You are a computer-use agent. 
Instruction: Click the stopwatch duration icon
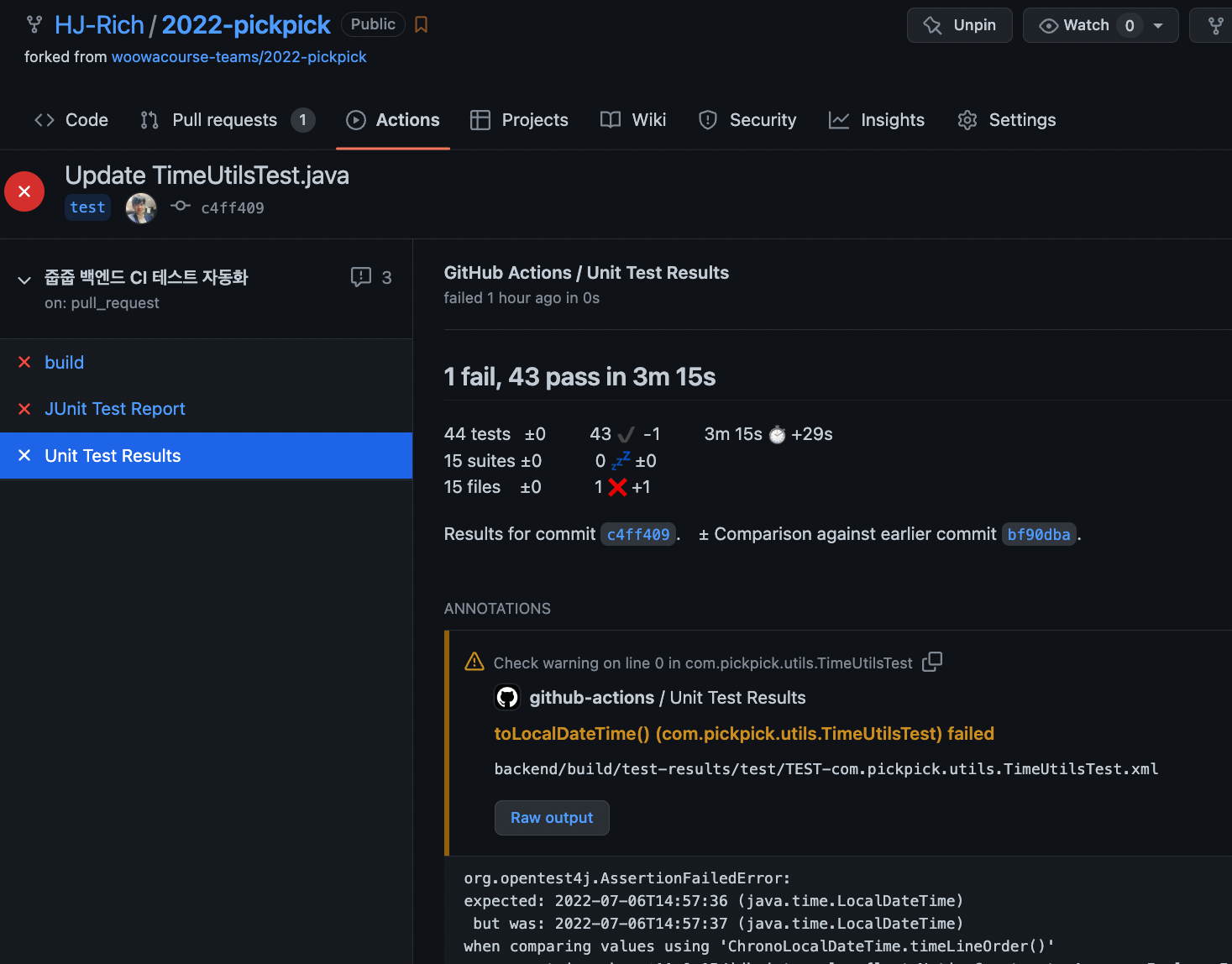778,434
